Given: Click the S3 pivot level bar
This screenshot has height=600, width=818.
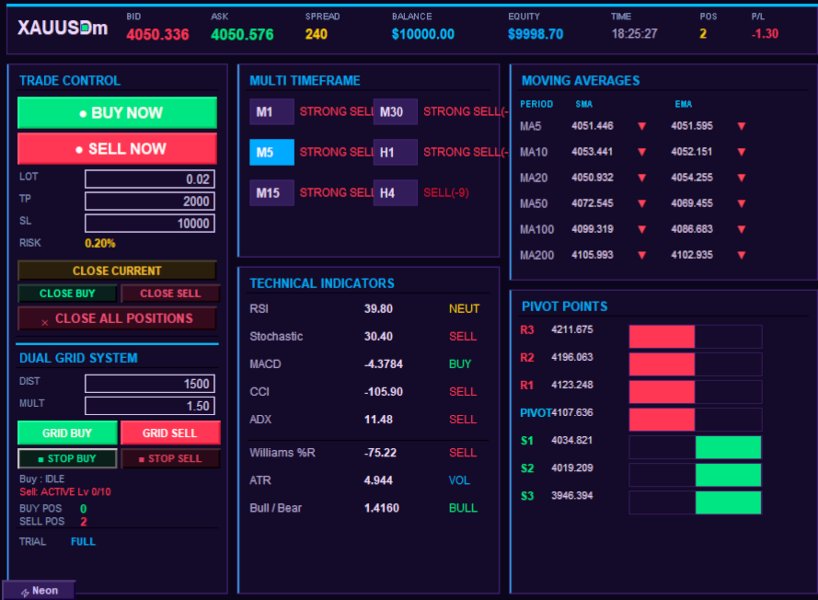Looking at the screenshot, I should (x=695, y=502).
